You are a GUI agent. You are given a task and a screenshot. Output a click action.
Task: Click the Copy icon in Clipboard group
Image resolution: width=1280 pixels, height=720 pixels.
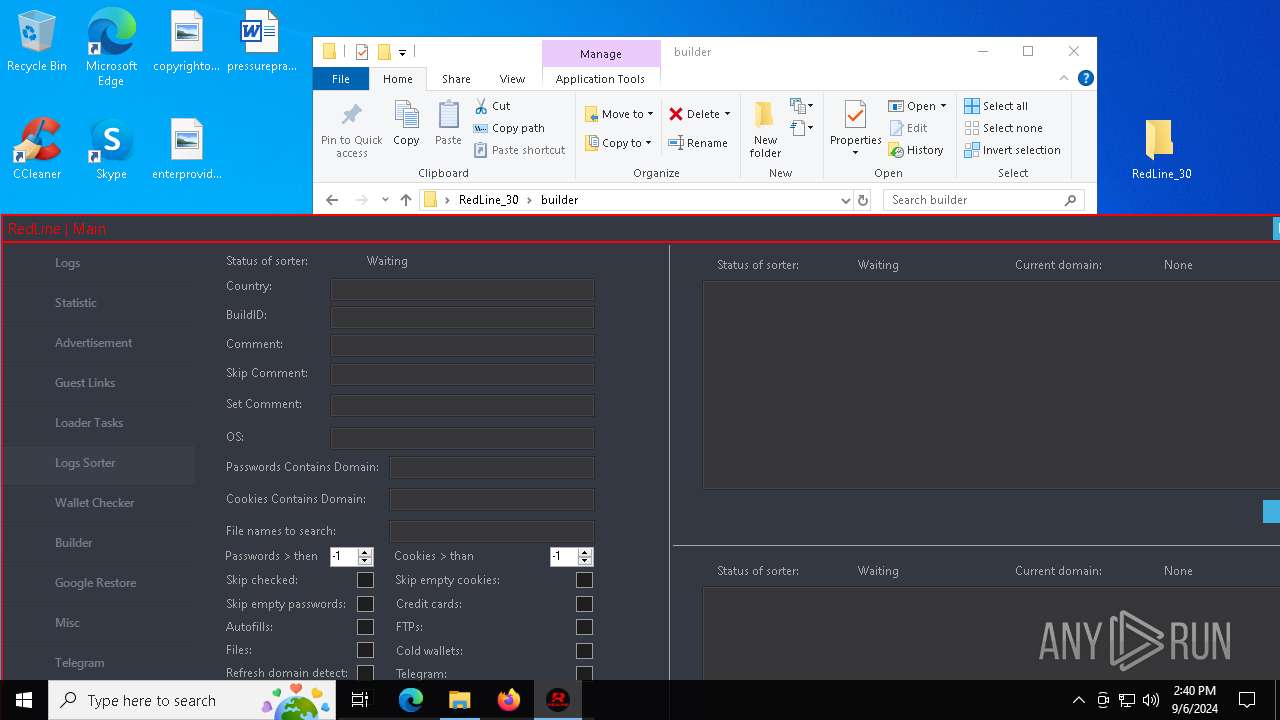(x=406, y=116)
